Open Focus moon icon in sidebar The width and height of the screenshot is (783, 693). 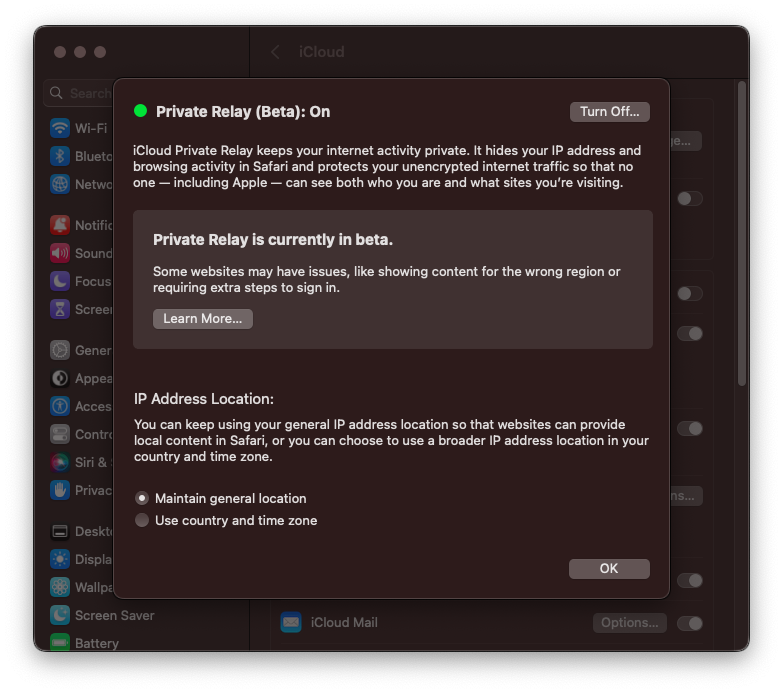60,281
